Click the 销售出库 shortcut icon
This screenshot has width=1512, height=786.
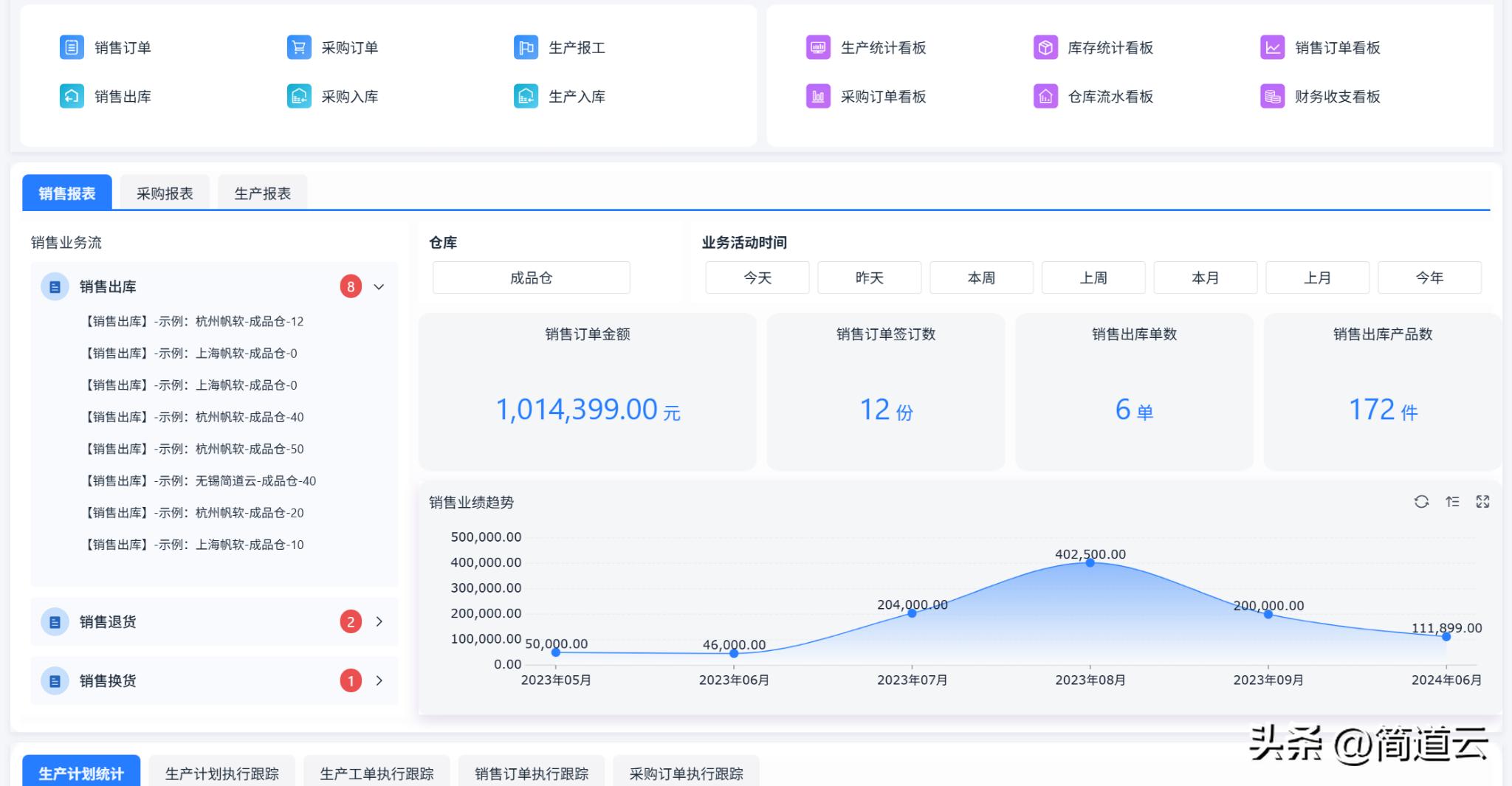72,96
